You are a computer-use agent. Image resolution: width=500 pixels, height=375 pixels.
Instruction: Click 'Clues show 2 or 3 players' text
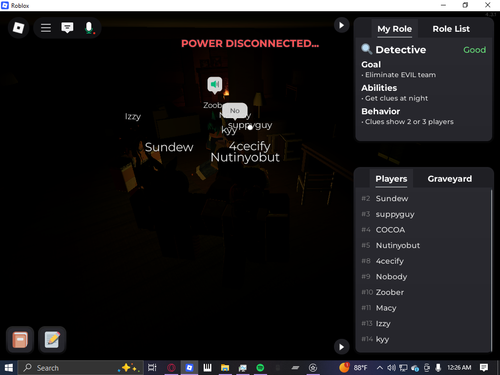pyautogui.click(x=409, y=122)
